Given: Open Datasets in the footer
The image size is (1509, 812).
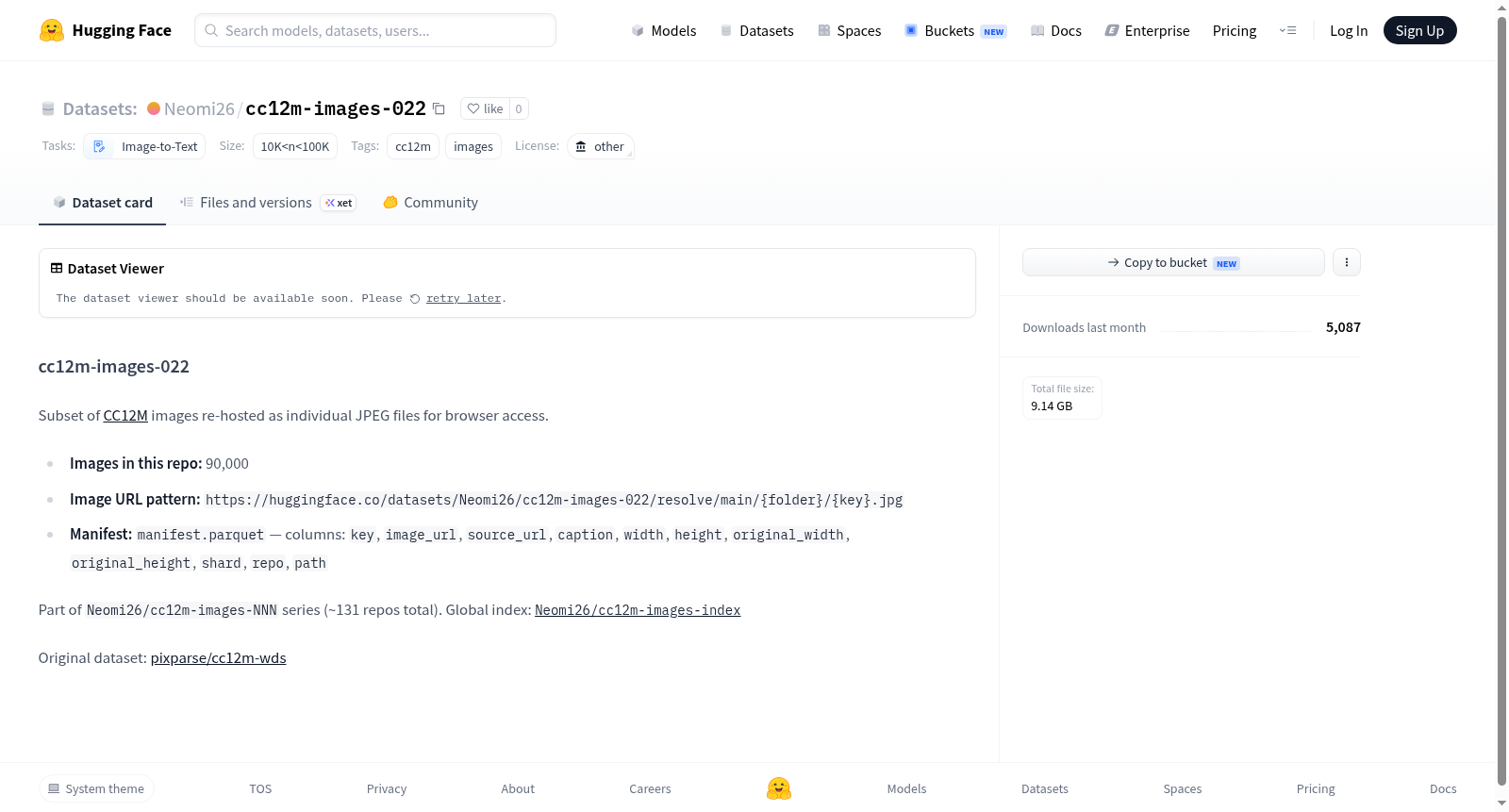Looking at the screenshot, I should [1045, 788].
